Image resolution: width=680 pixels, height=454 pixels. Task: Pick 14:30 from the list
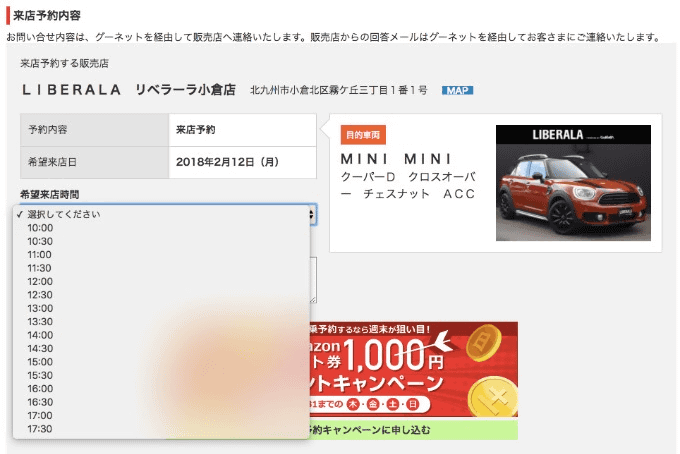click(x=161, y=349)
